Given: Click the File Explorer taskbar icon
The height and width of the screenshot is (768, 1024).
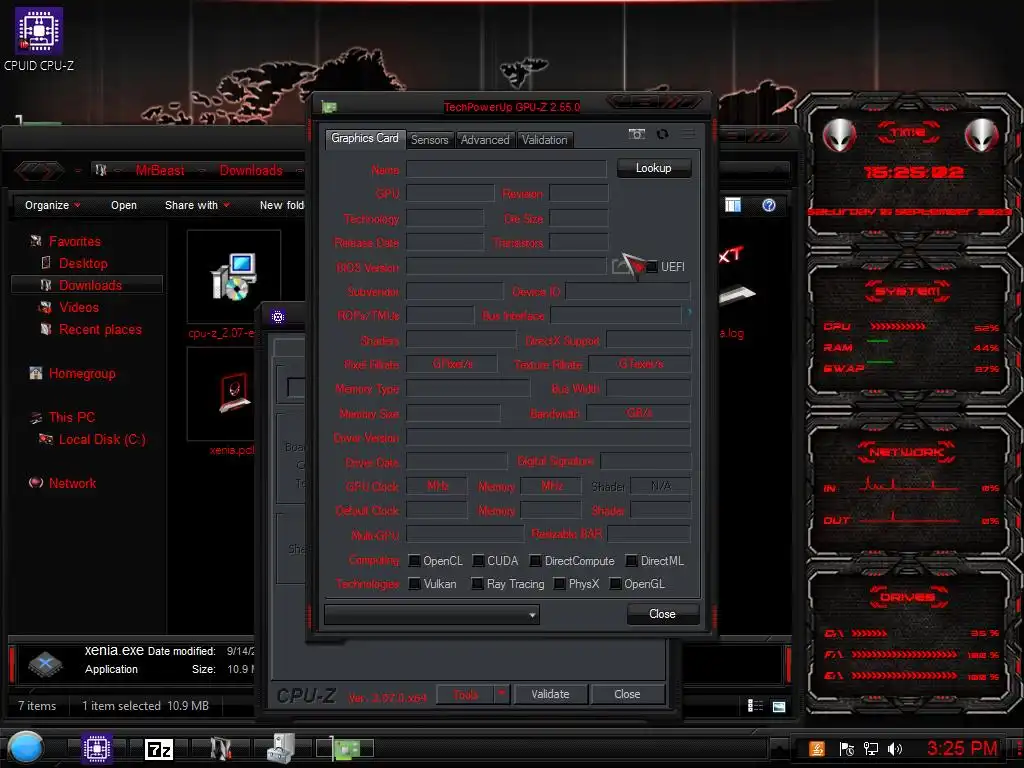Looking at the screenshot, I should click(220, 748).
